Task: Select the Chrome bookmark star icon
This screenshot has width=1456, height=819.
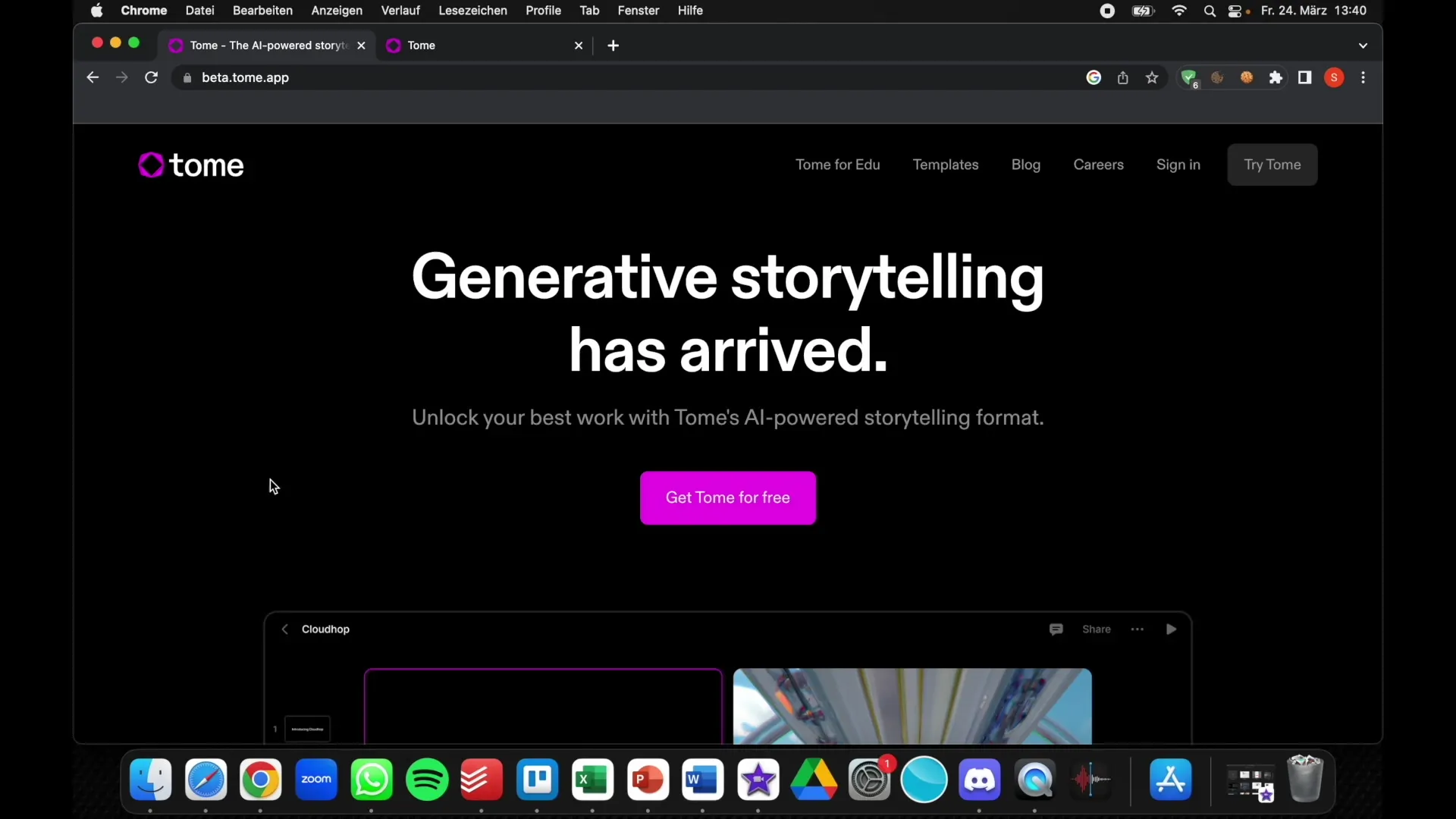Action: tap(1152, 78)
